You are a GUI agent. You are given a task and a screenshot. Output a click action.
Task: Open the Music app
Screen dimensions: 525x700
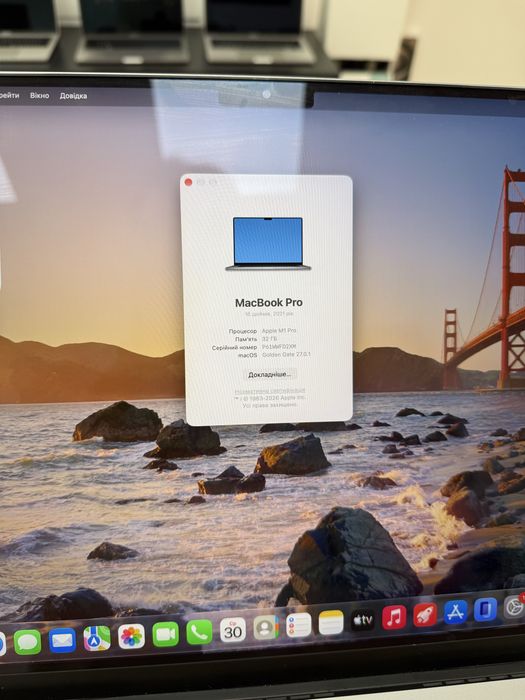394,617
